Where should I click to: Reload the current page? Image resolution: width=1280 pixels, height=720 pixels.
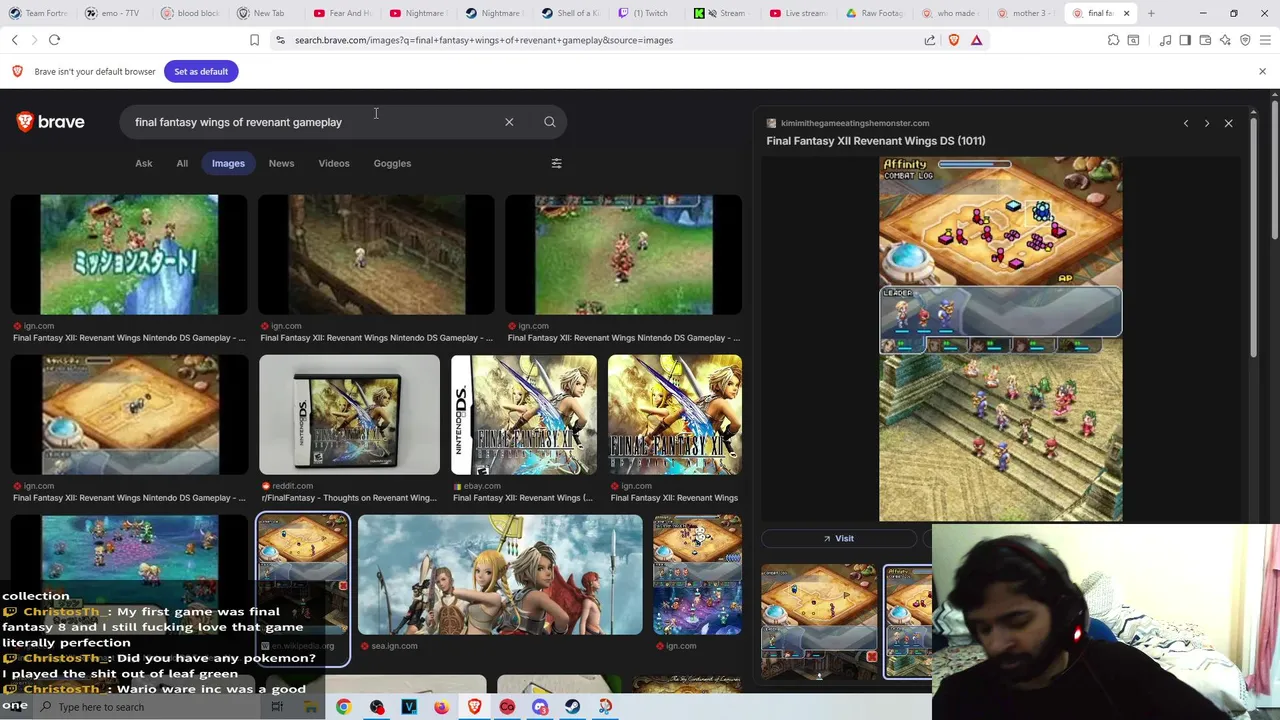(x=54, y=40)
